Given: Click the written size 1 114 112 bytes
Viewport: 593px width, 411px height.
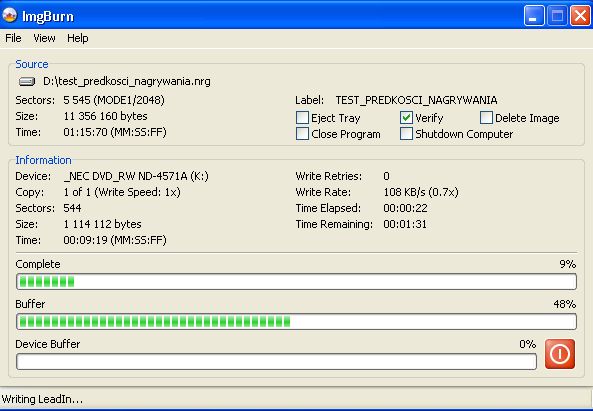Looking at the screenshot, I should click(102, 224).
